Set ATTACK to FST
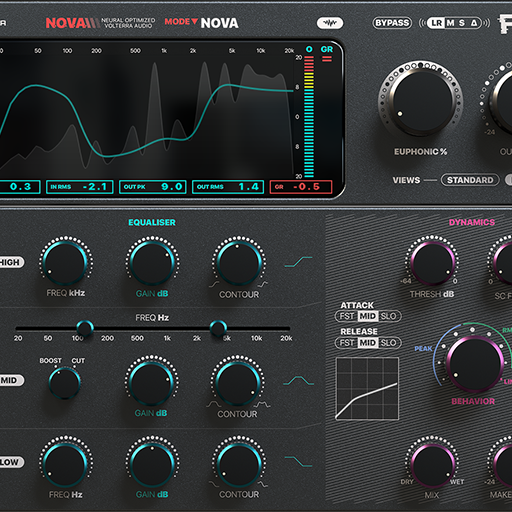Viewport: 512px width, 512px height. click(347, 316)
